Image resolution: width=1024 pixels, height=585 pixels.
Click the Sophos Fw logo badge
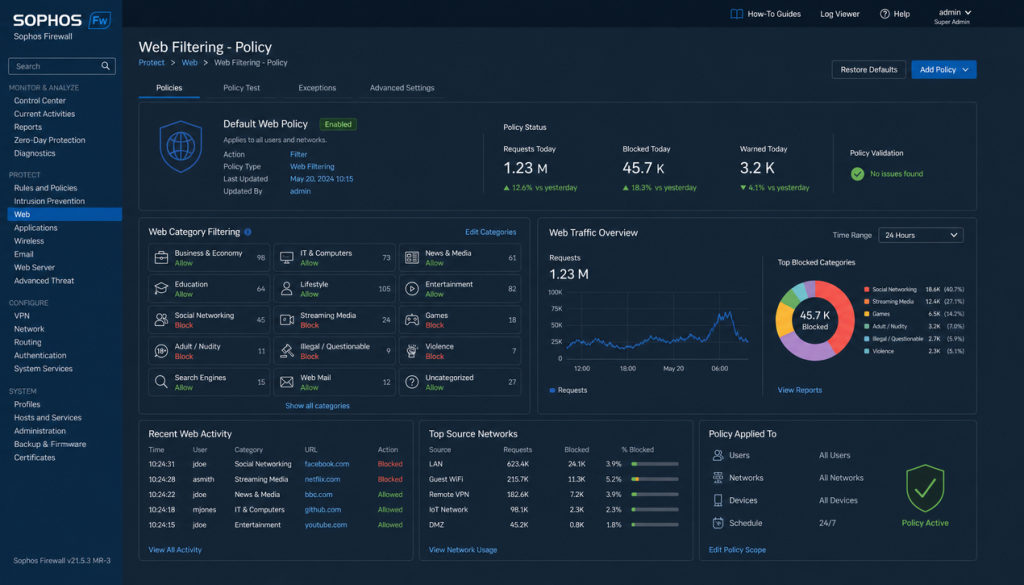[99, 20]
